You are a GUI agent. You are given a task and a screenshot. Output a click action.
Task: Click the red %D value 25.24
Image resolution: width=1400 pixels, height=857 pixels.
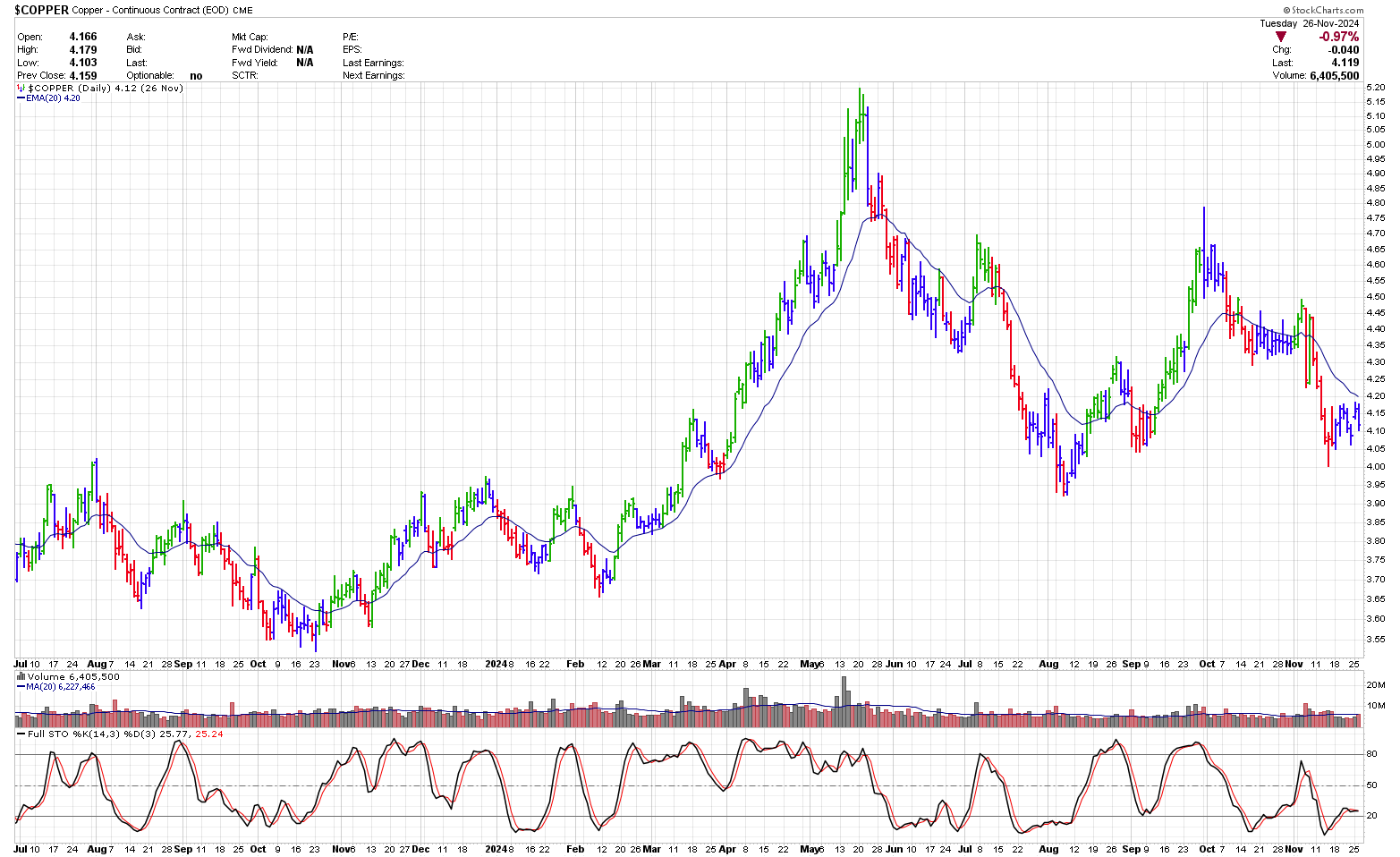click(x=209, y=734)
